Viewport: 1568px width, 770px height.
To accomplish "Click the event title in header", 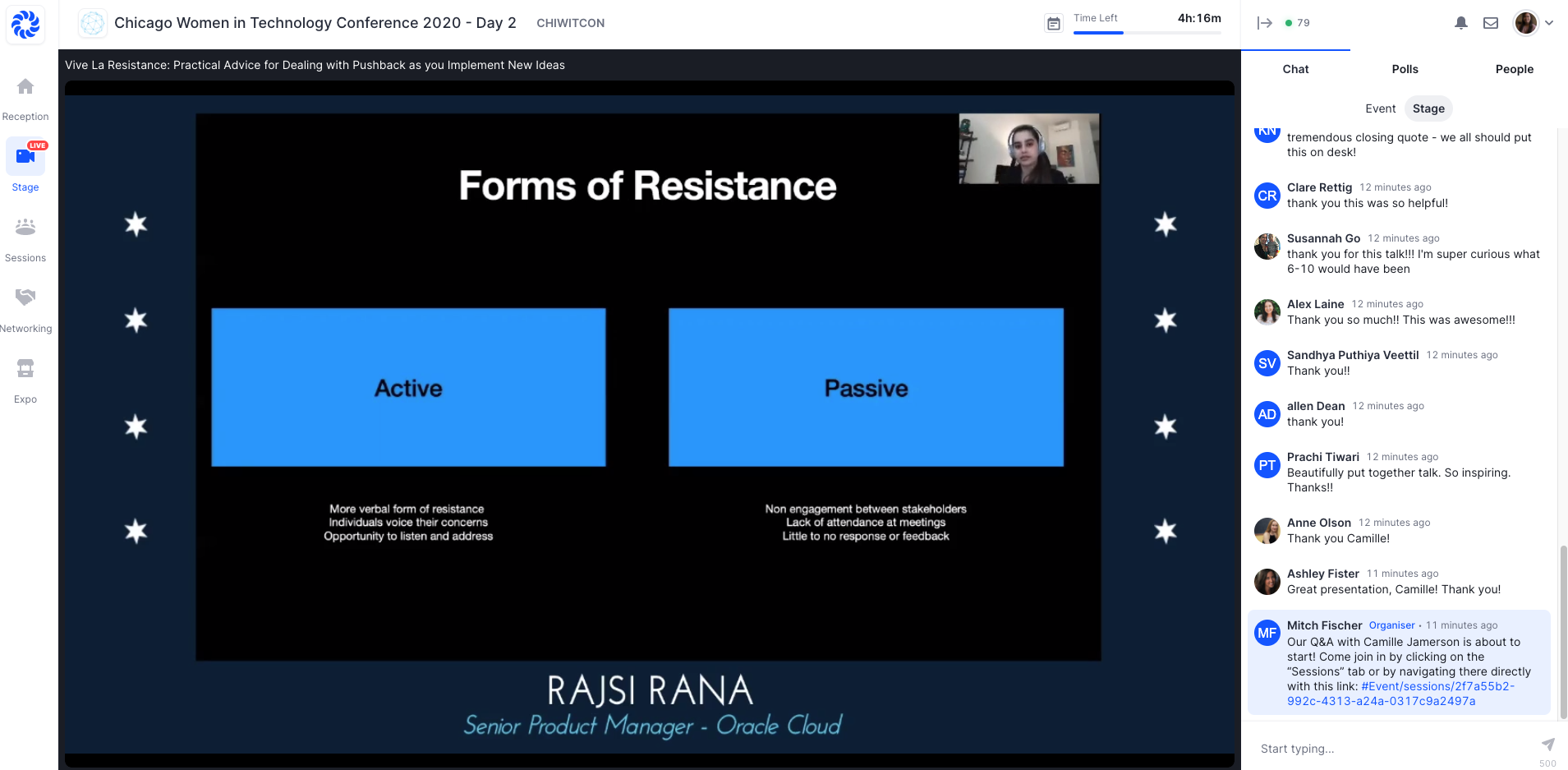I will pos(315,23).
